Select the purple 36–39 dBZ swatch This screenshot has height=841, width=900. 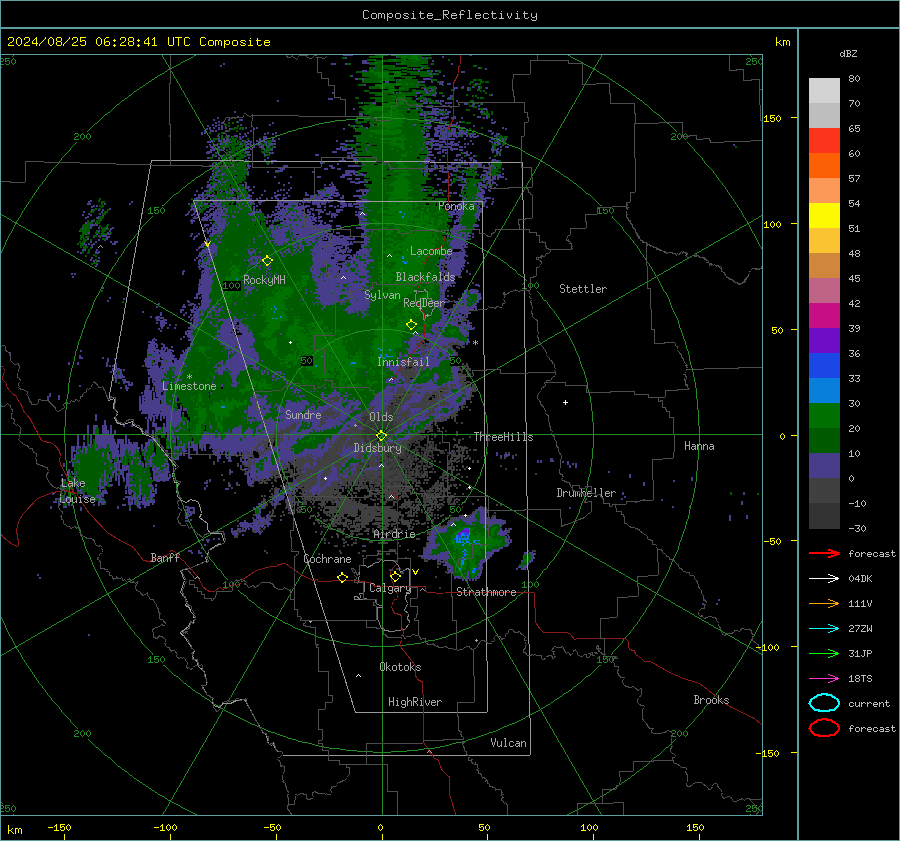tap(824, 340)
